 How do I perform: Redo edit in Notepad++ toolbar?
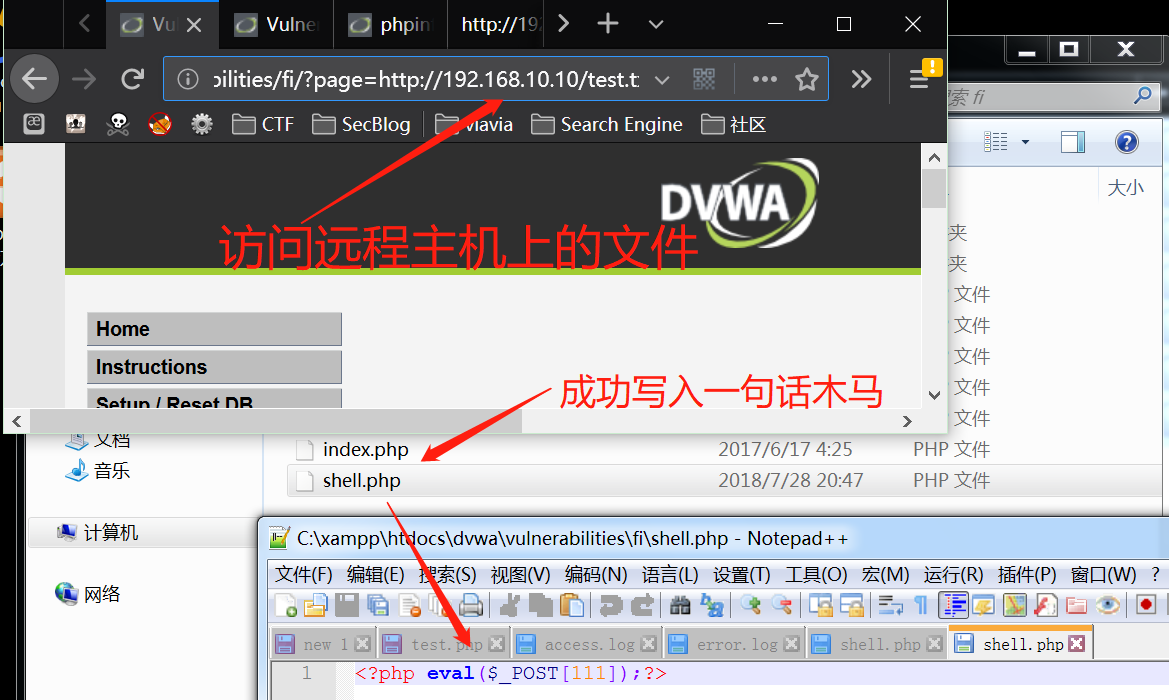642,605
